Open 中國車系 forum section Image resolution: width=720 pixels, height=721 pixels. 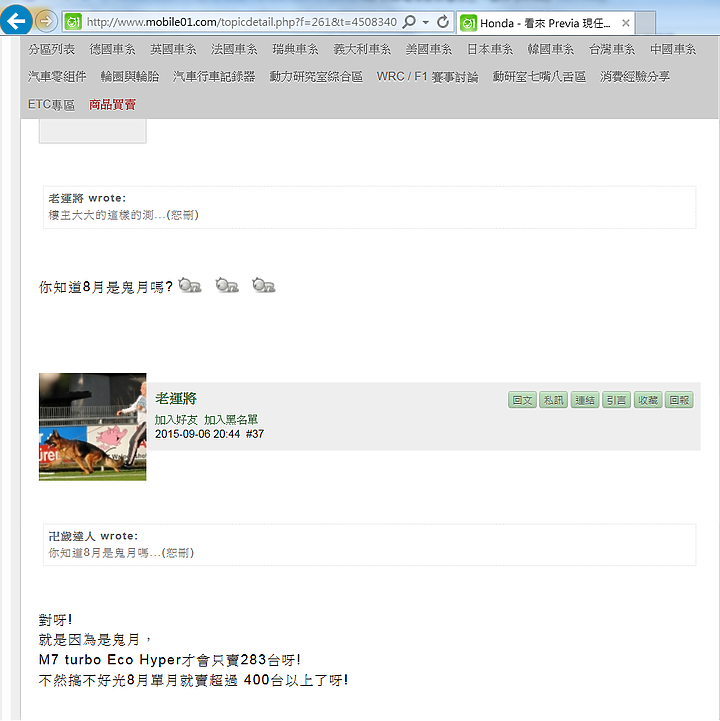[673, 49]
